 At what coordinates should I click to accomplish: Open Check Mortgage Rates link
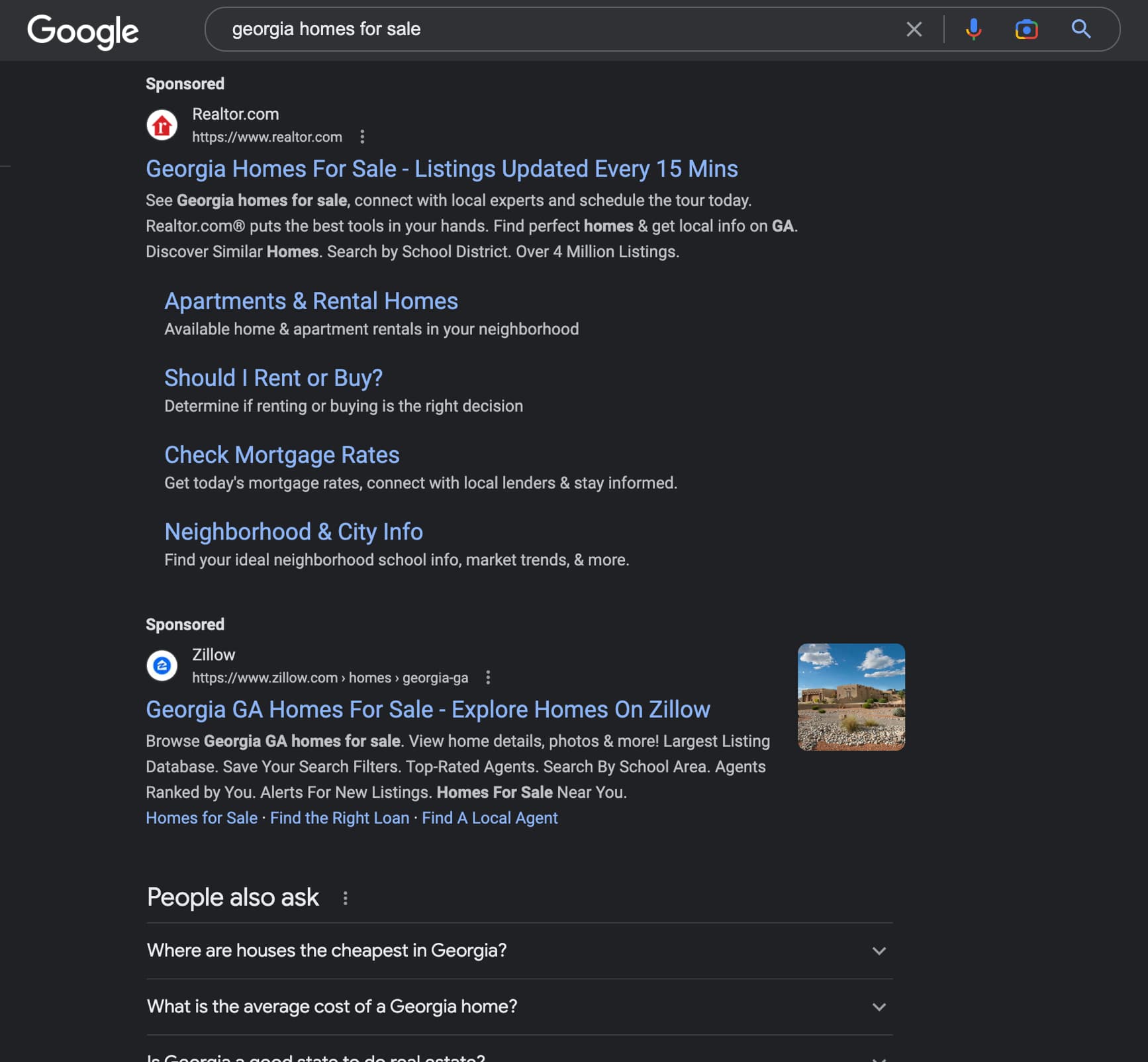(282, 455)
